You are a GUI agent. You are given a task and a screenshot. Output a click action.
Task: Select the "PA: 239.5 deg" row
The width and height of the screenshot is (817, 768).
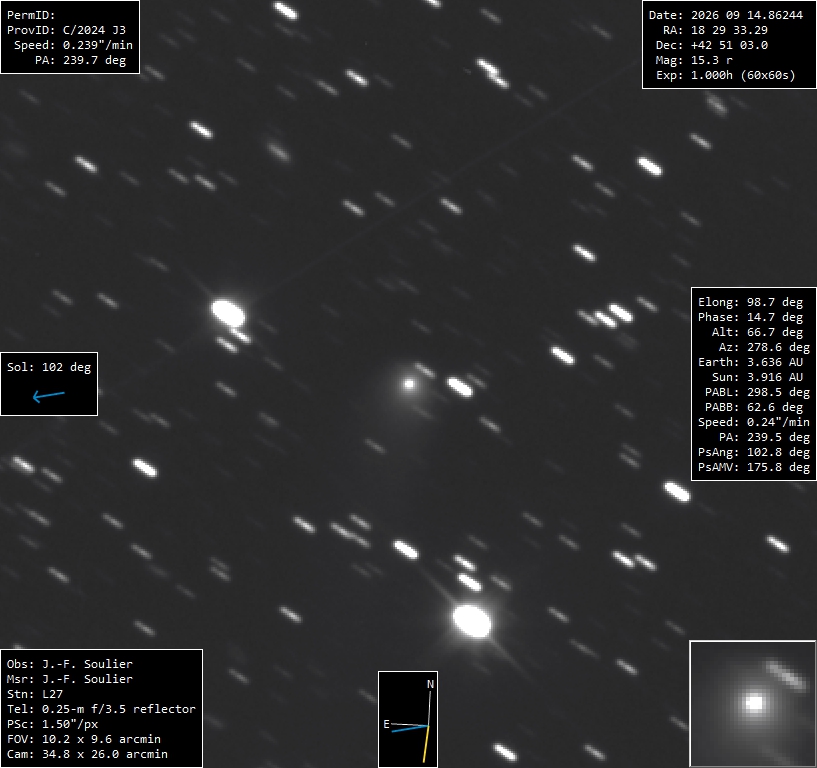coord(764,438)
